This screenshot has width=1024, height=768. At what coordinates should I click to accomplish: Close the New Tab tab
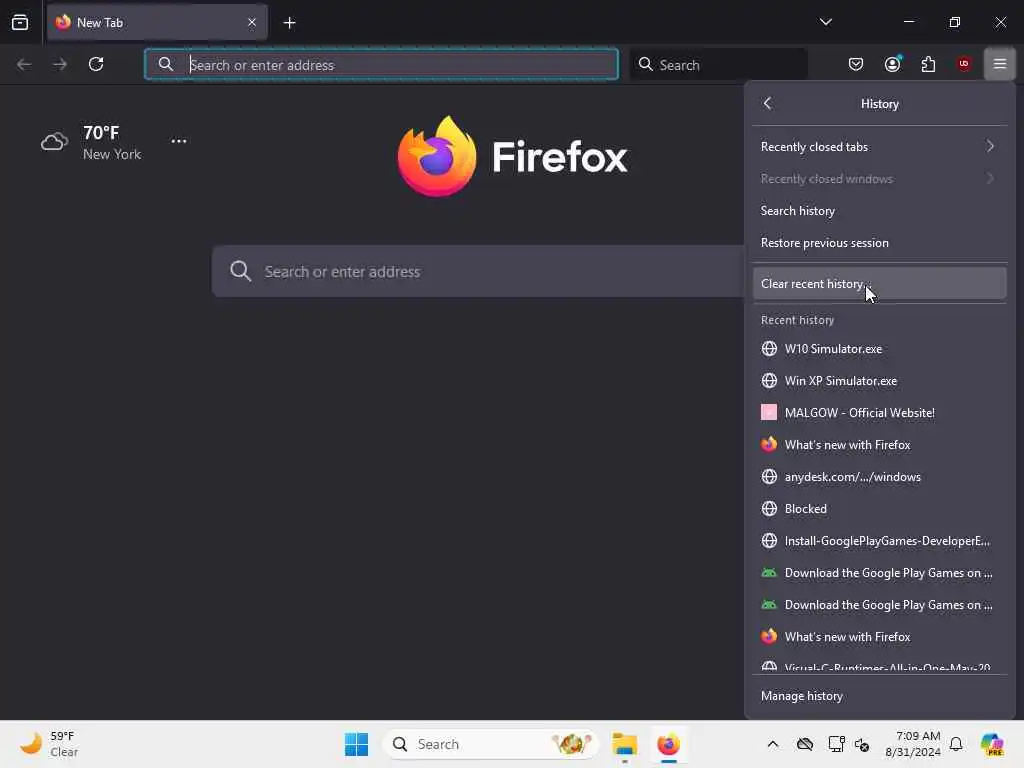coord(251,22)
